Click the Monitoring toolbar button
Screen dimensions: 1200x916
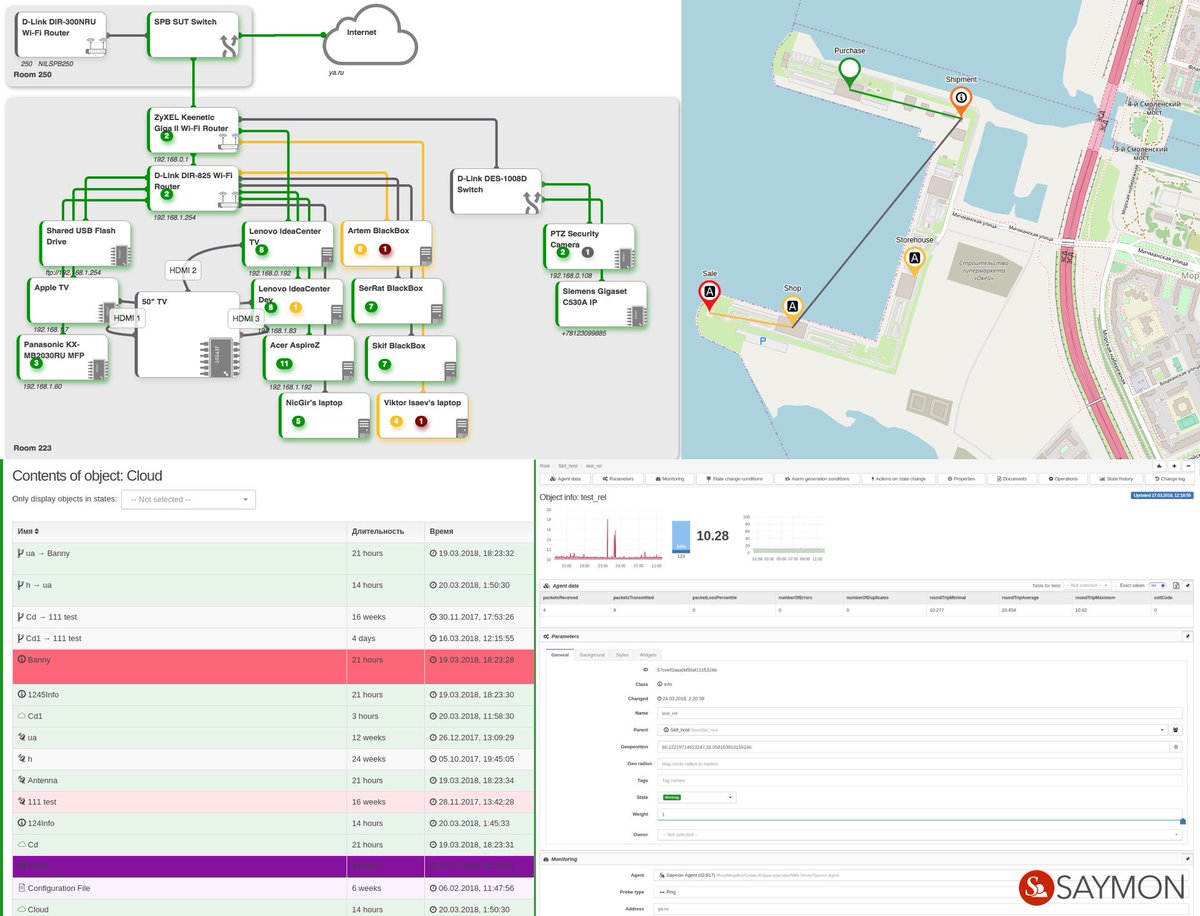[x=671, y=479]
